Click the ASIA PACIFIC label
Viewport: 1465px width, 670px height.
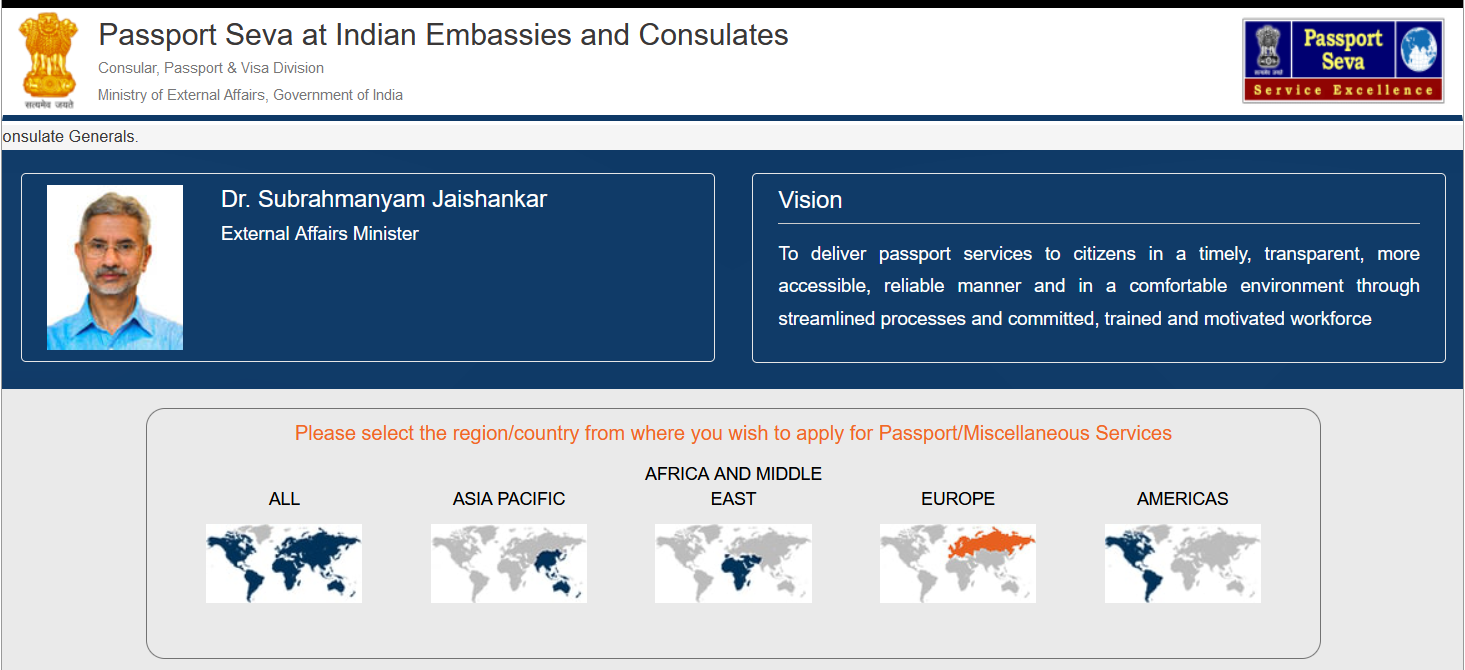pos(509,499)
